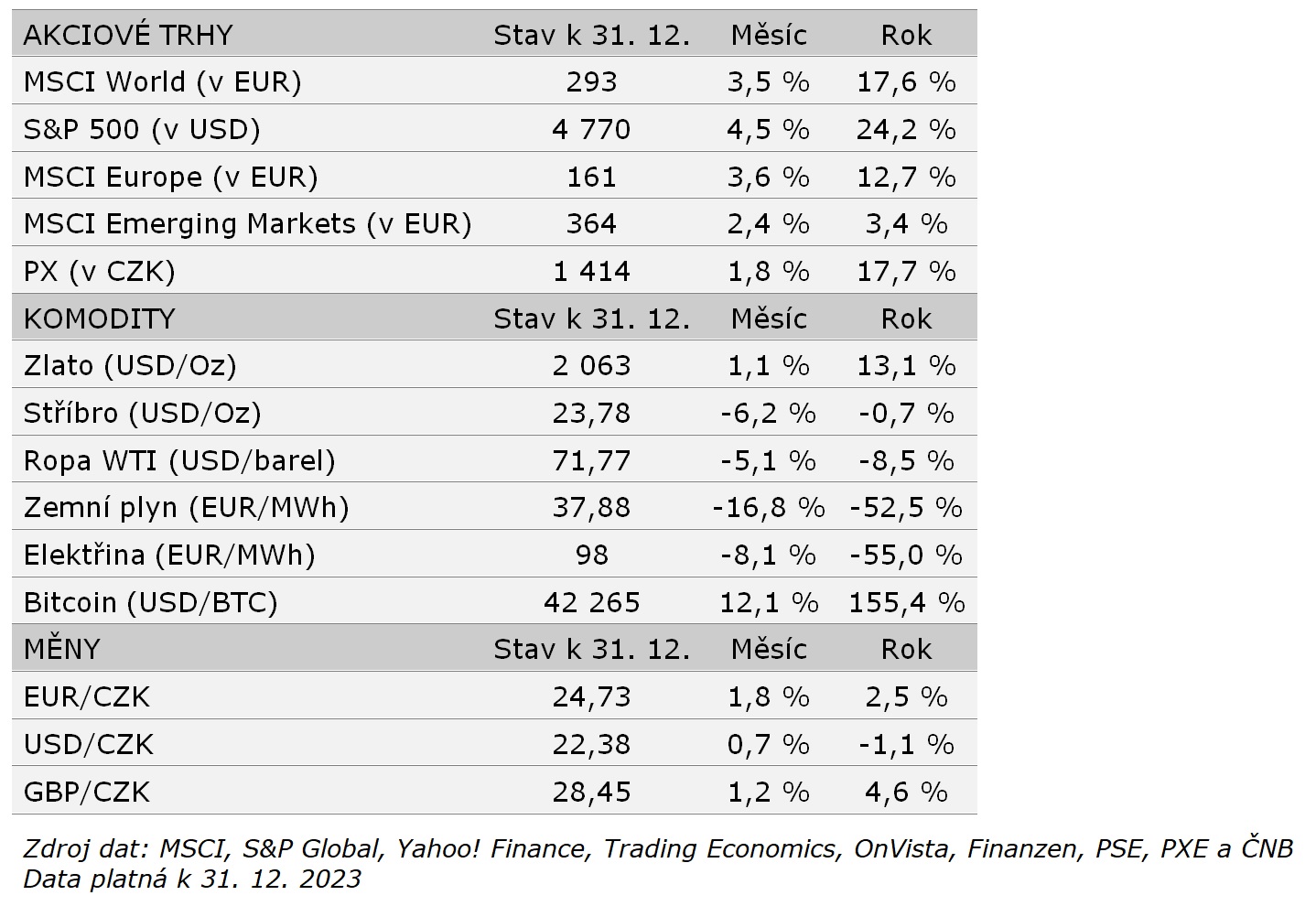Image resolution: width=1316 pixels, height=906 pixels.
Task: Click the MSCI Emerging Markets row label
Action: tap(247, 224)
